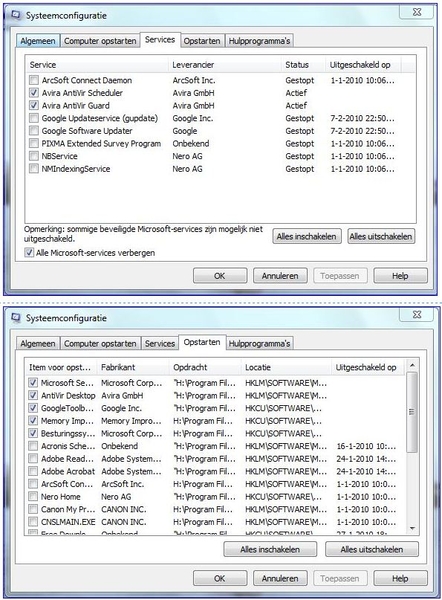Sort startup items by Locatie column header
This screenshot has height=600, width=442.
(286, 367)
